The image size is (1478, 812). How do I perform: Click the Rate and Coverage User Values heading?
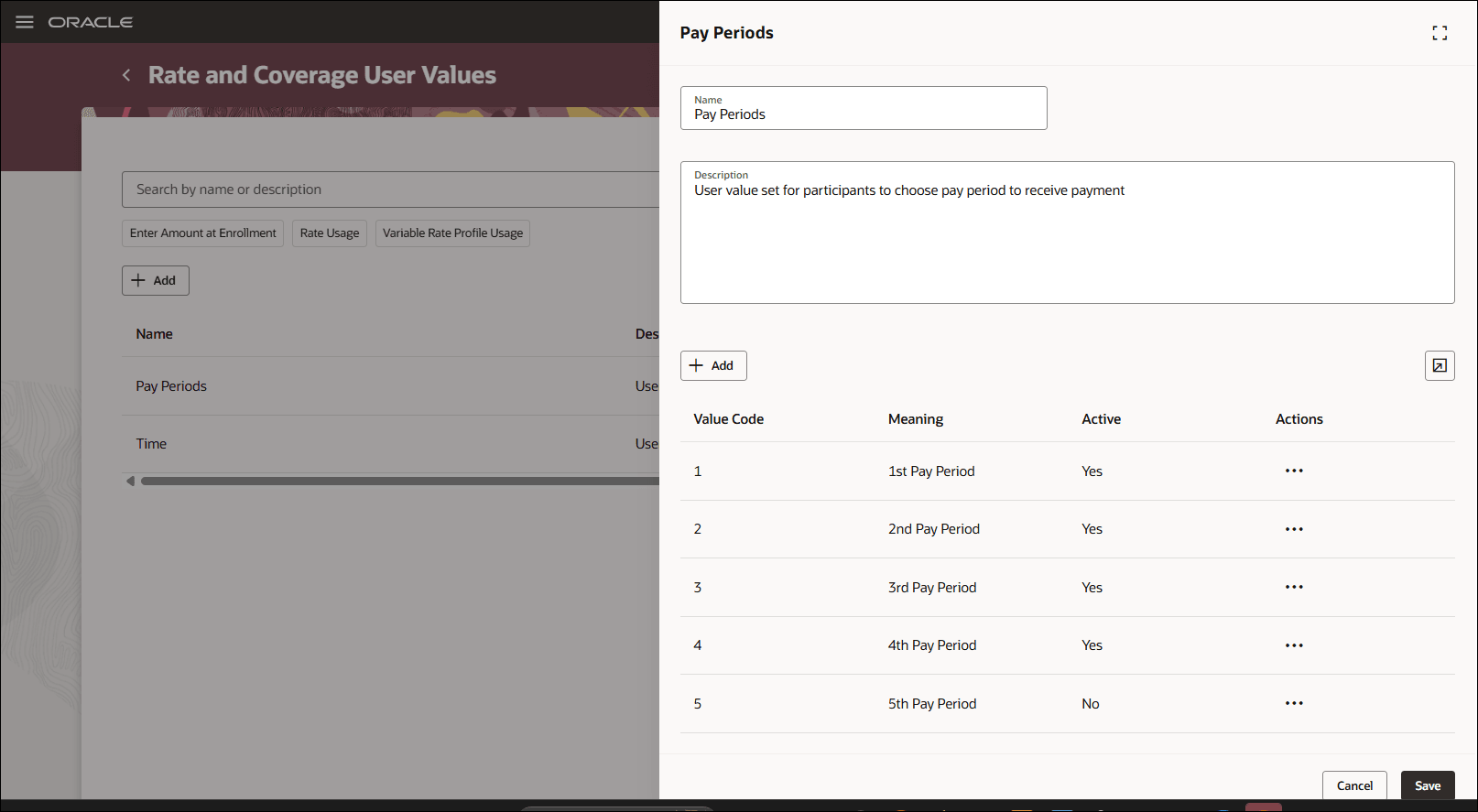(322, 75)
